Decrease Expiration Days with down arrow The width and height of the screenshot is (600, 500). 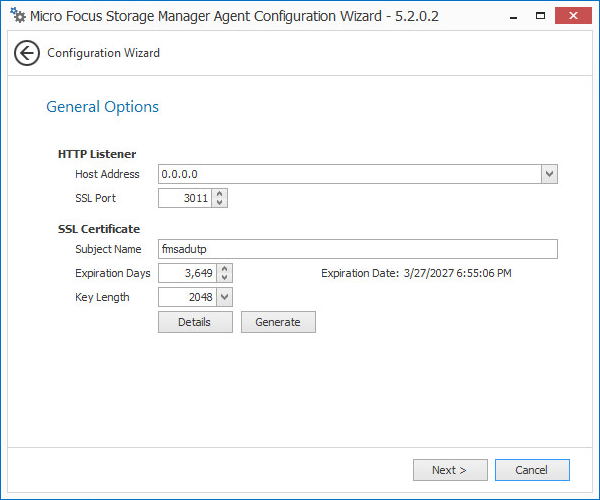[x=225, y=278]
